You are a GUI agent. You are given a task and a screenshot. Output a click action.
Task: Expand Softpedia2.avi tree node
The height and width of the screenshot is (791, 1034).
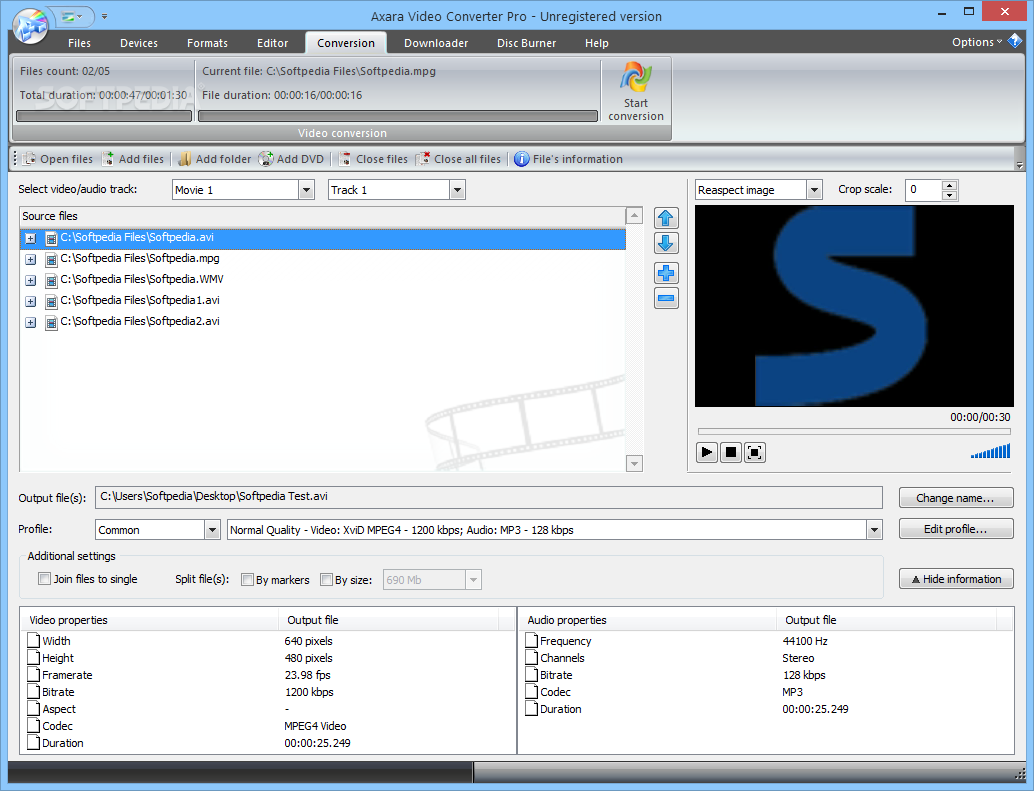tap(30, 323)
